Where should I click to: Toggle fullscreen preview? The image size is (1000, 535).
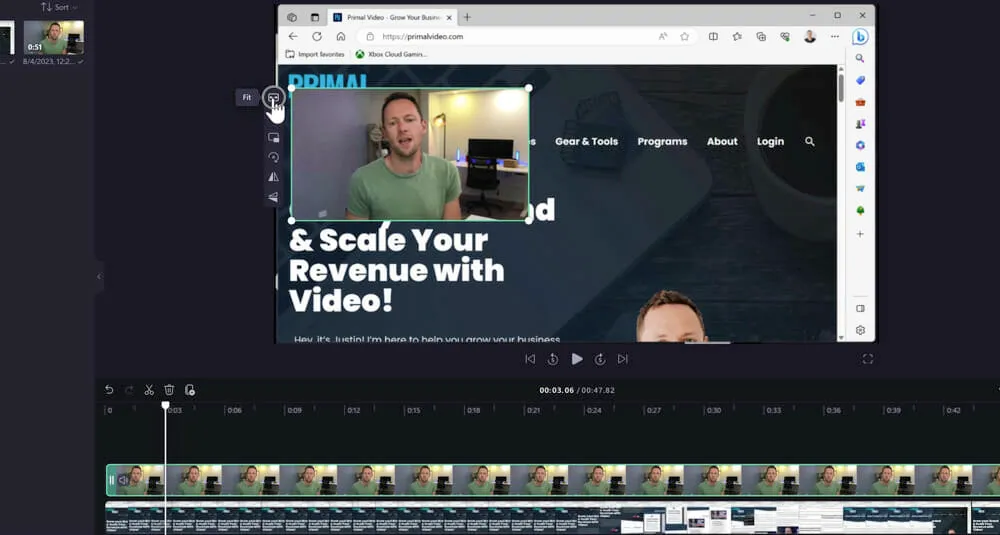point(867,359)
